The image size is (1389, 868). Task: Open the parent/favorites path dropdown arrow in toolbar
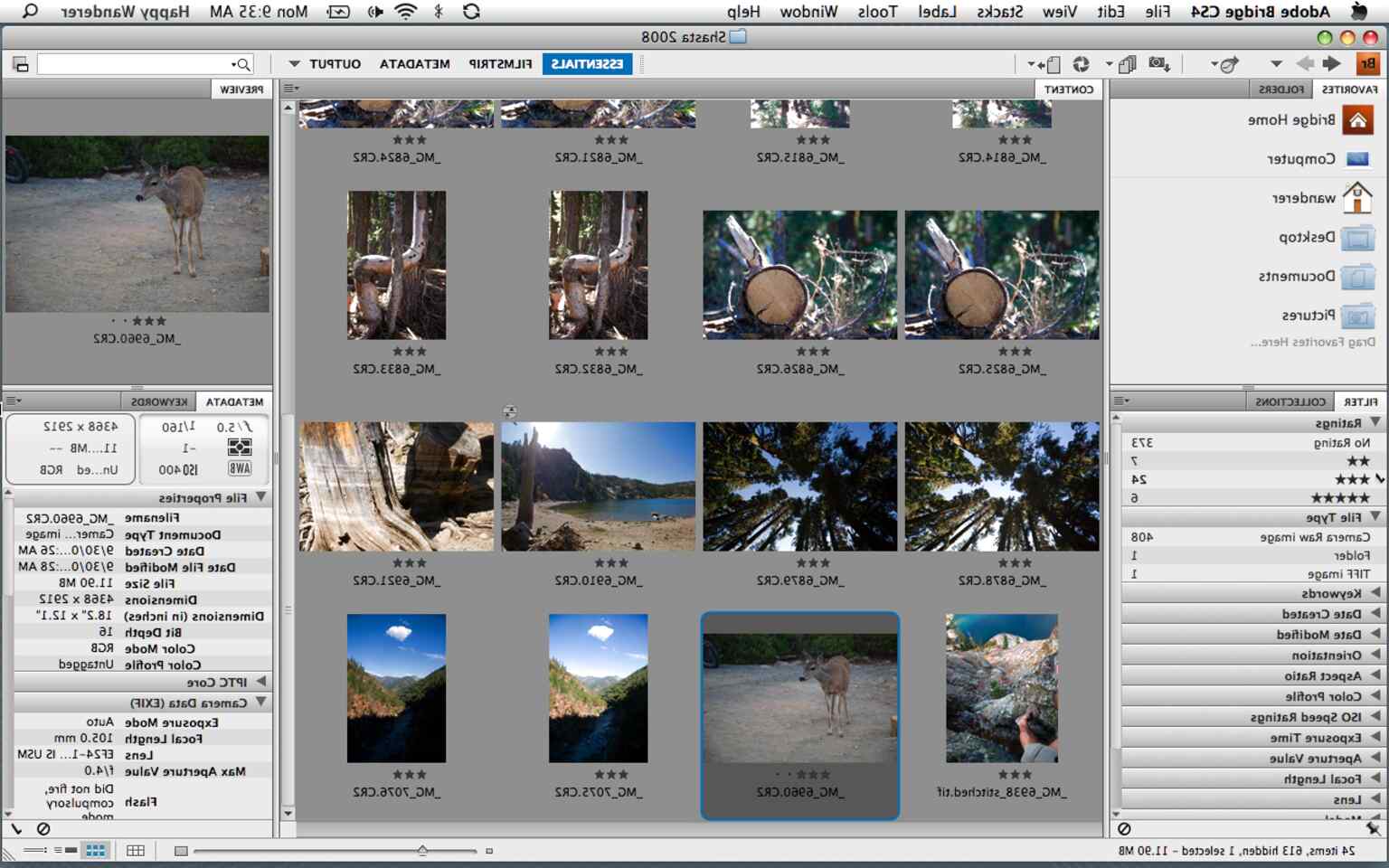[1276, 64]
